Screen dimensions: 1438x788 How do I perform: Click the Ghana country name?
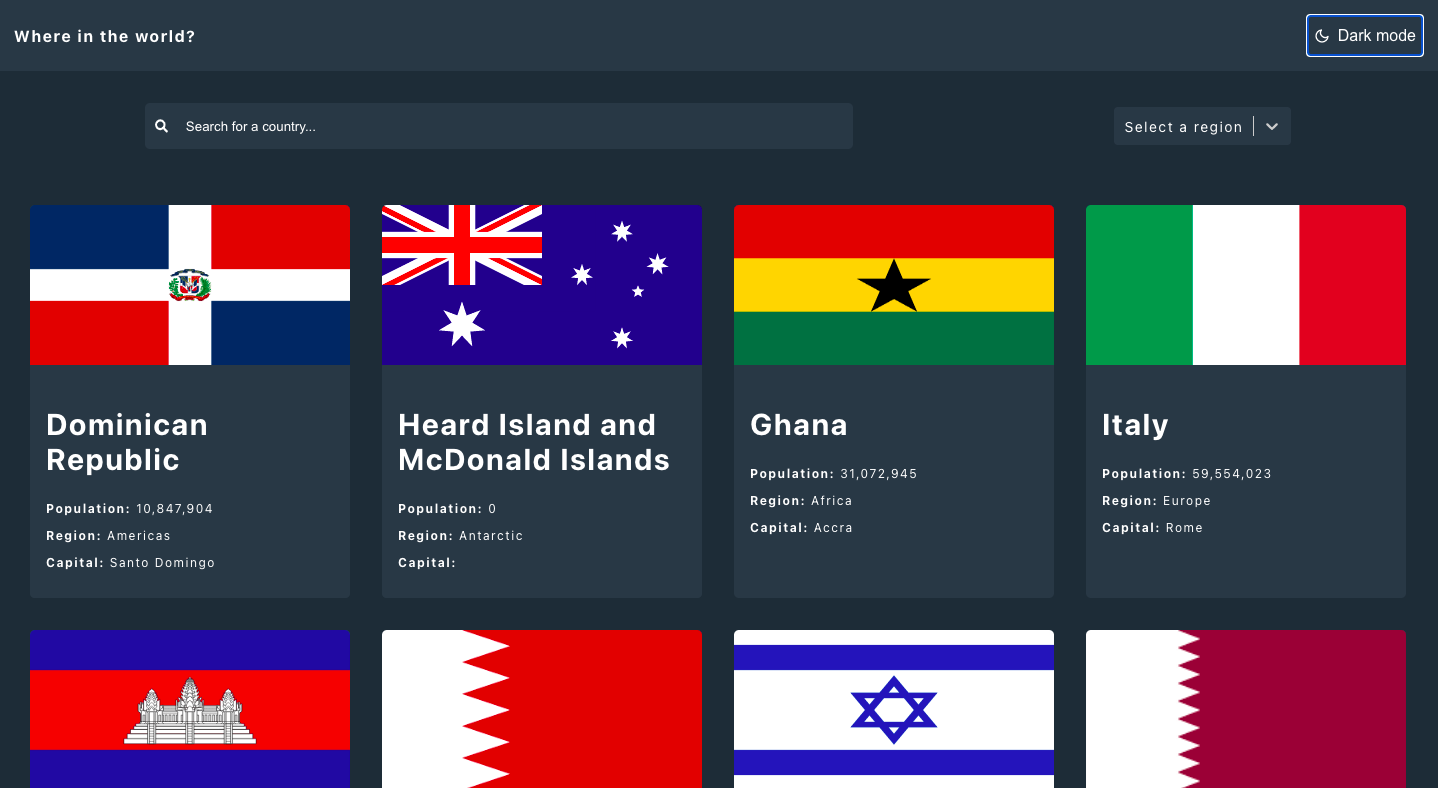click(x=798, y=424)
